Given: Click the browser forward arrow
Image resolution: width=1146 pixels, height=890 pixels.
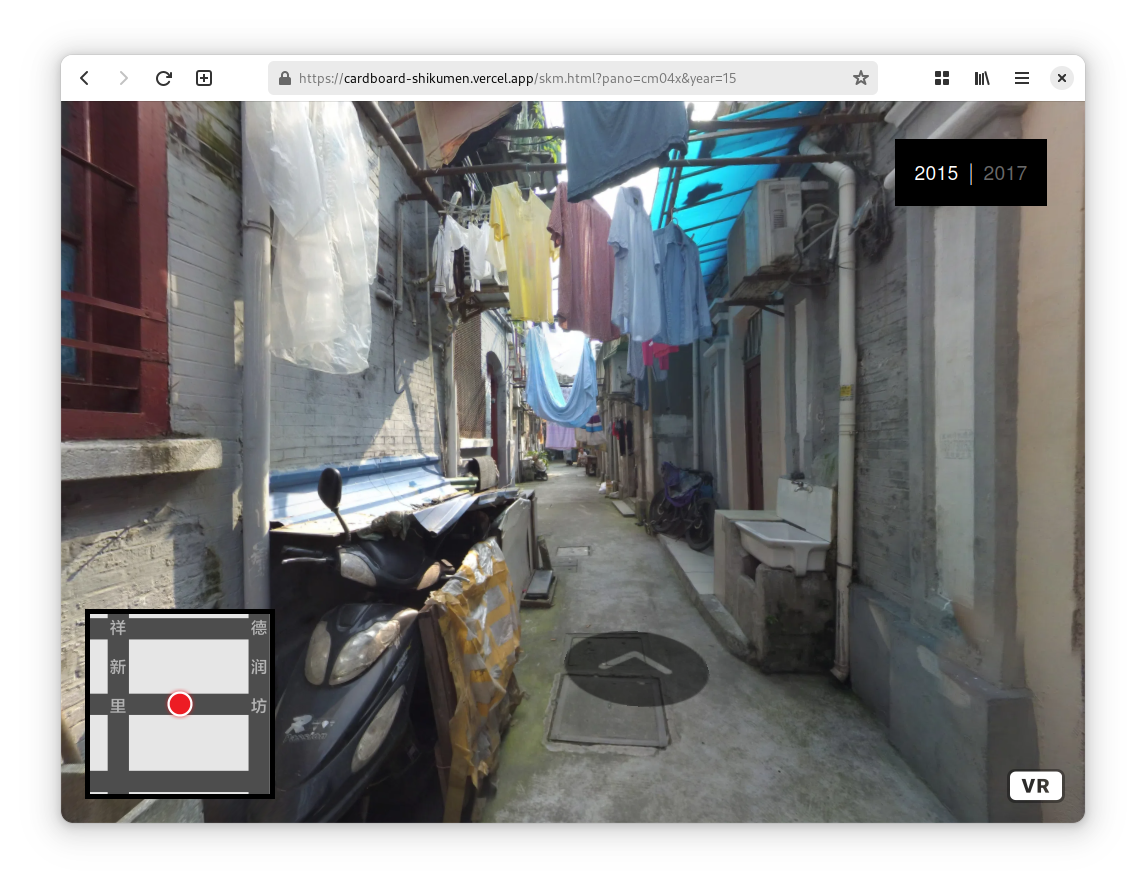Looking at the screenshot, I should coord(124,78).
